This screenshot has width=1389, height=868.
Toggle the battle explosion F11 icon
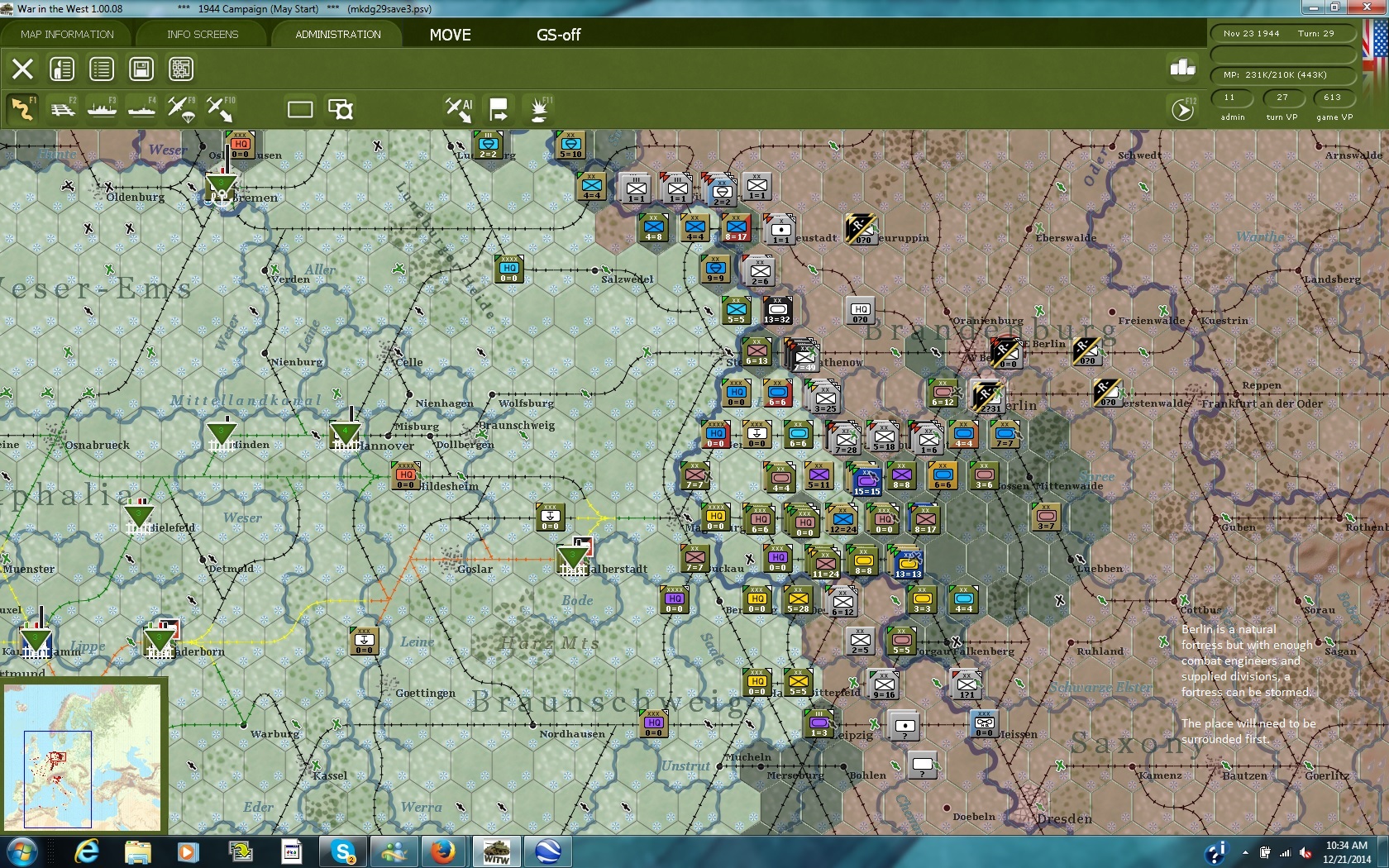coord(539,109)
